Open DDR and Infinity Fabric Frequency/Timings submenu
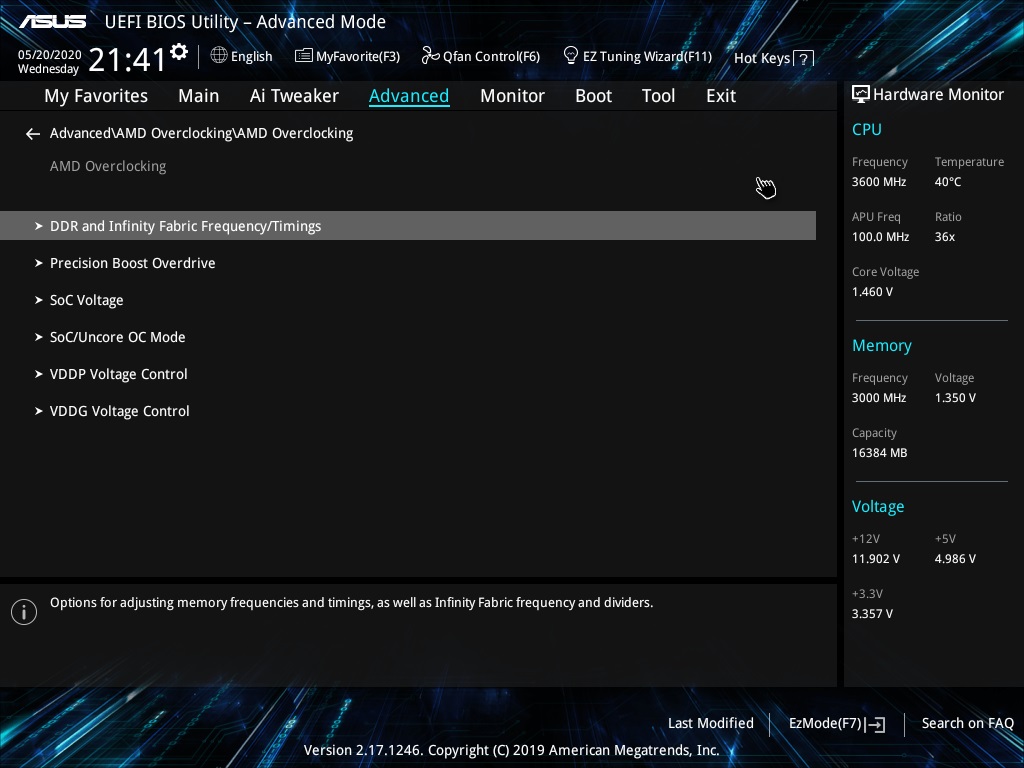Screen dimensions: 1024x768 click(x=408, y=226)
